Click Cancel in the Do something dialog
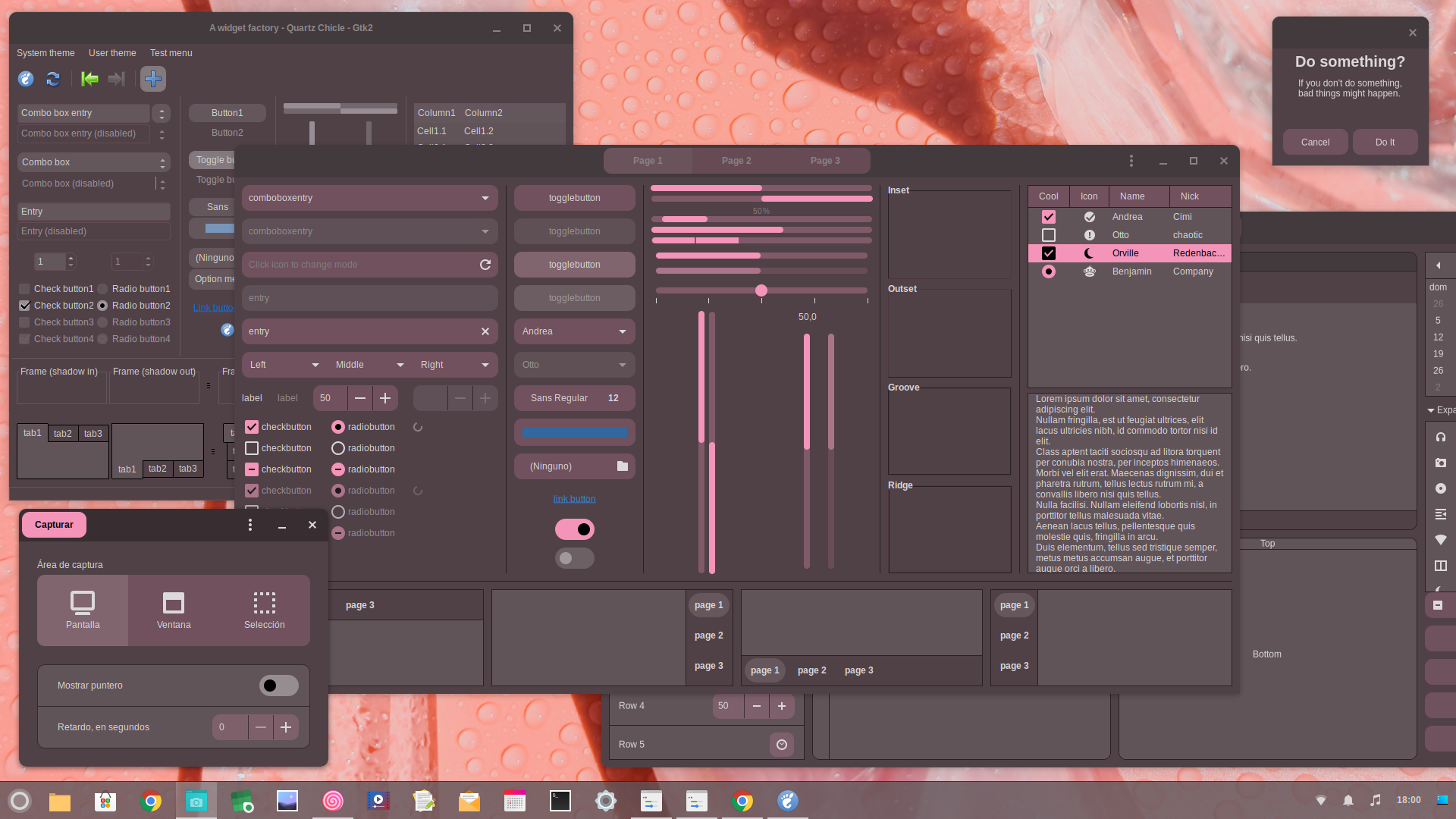The width and height of the screenshot is (1456, 819). click(1315, 143)
